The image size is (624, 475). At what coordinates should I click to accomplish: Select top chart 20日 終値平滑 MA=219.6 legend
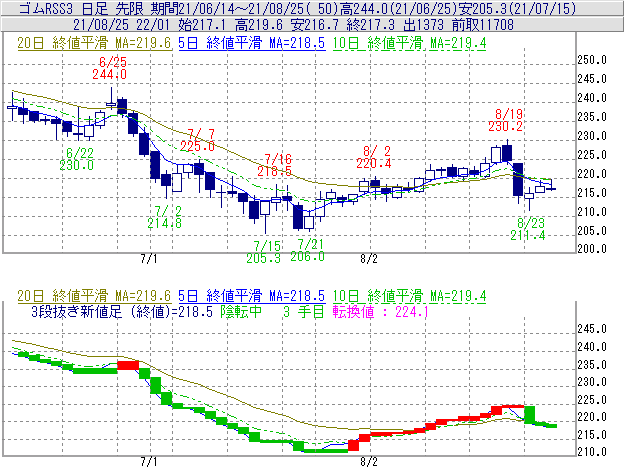click(x=94, y=43)
